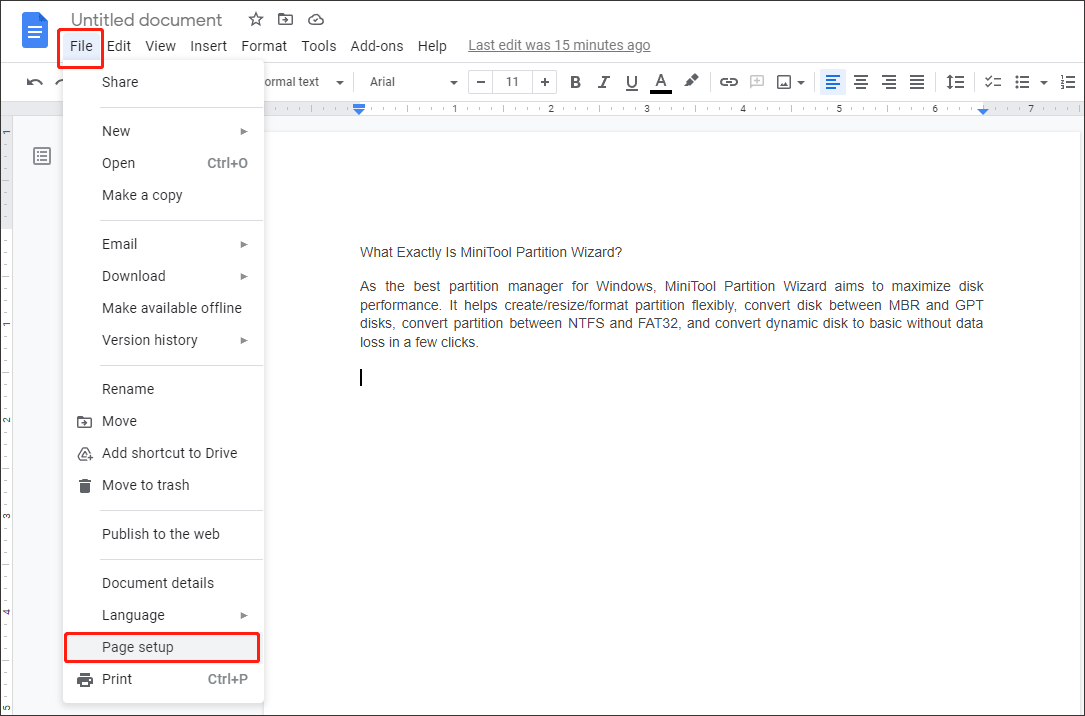Show the document outline icon
This screenshot has height=716, width=1085.
(x=42, y=156)
